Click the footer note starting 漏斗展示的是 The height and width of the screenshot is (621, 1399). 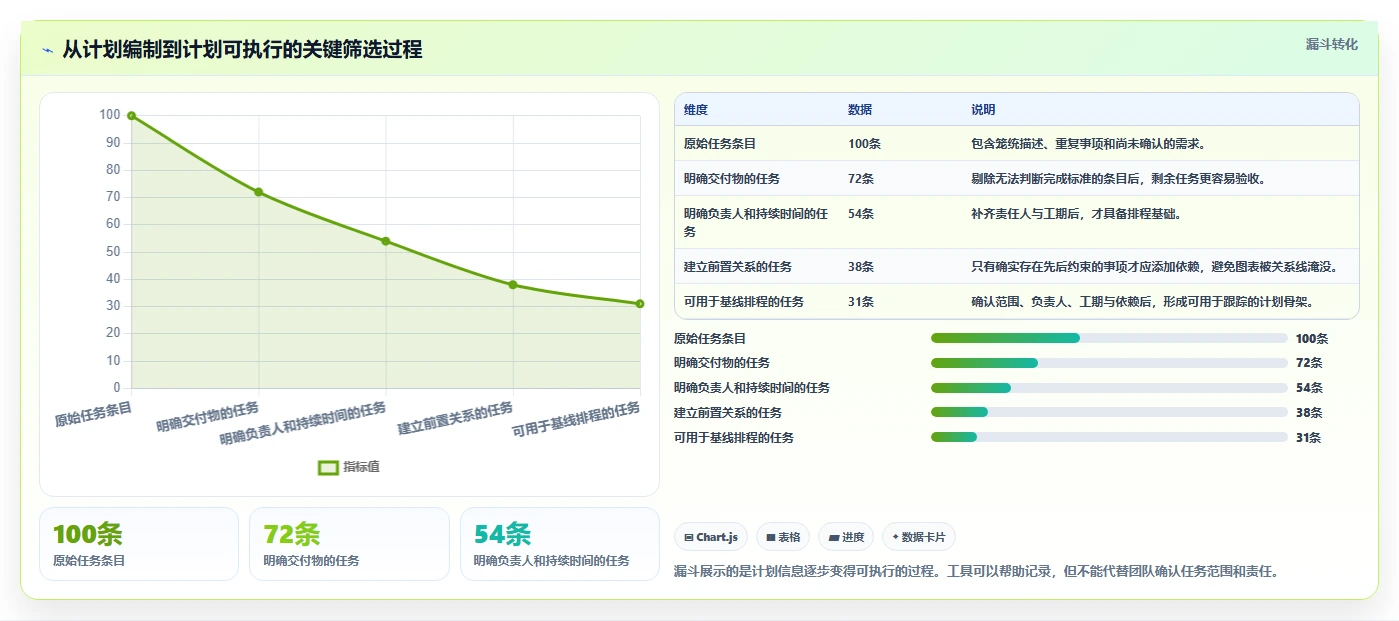coord(977,572)
